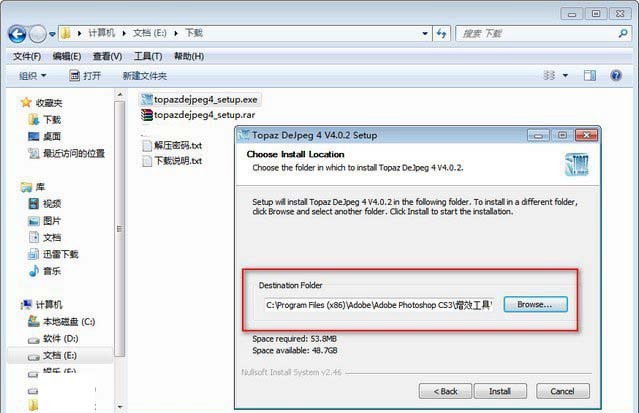The width and height of the screenshot is (639, 413).
Task: Select 计算机 in the navigation pane tree
Action: point(42,305)
